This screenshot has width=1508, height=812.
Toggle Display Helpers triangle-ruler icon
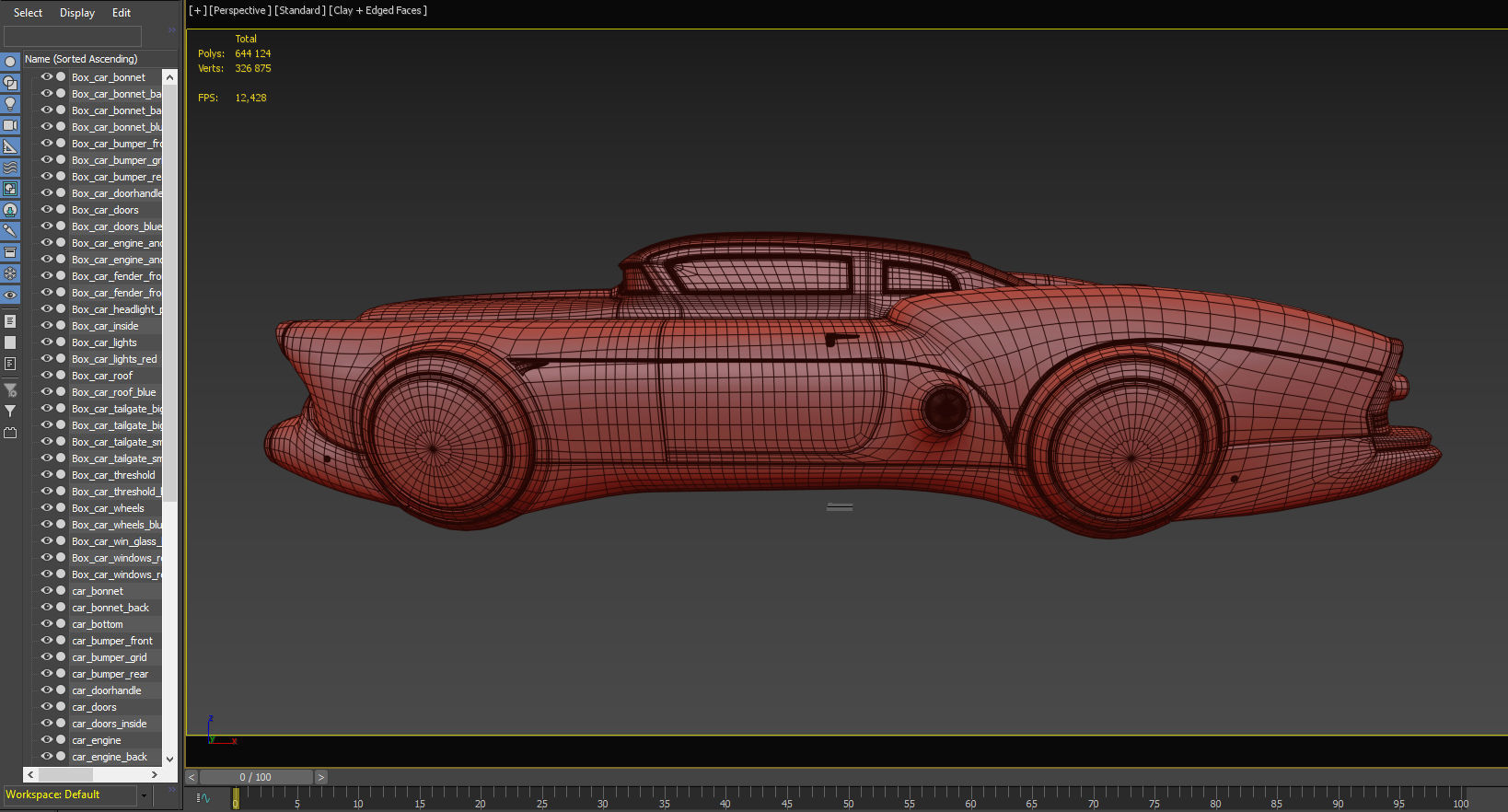click(10, 146)
